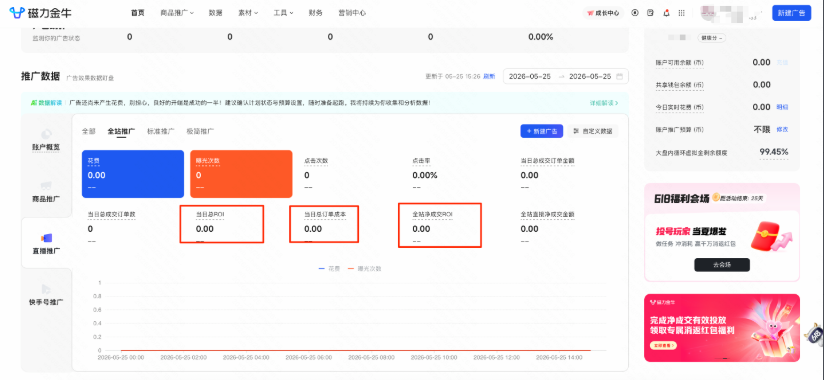
Task: Click the 99.45% remaining quota value
Action: 774,152
